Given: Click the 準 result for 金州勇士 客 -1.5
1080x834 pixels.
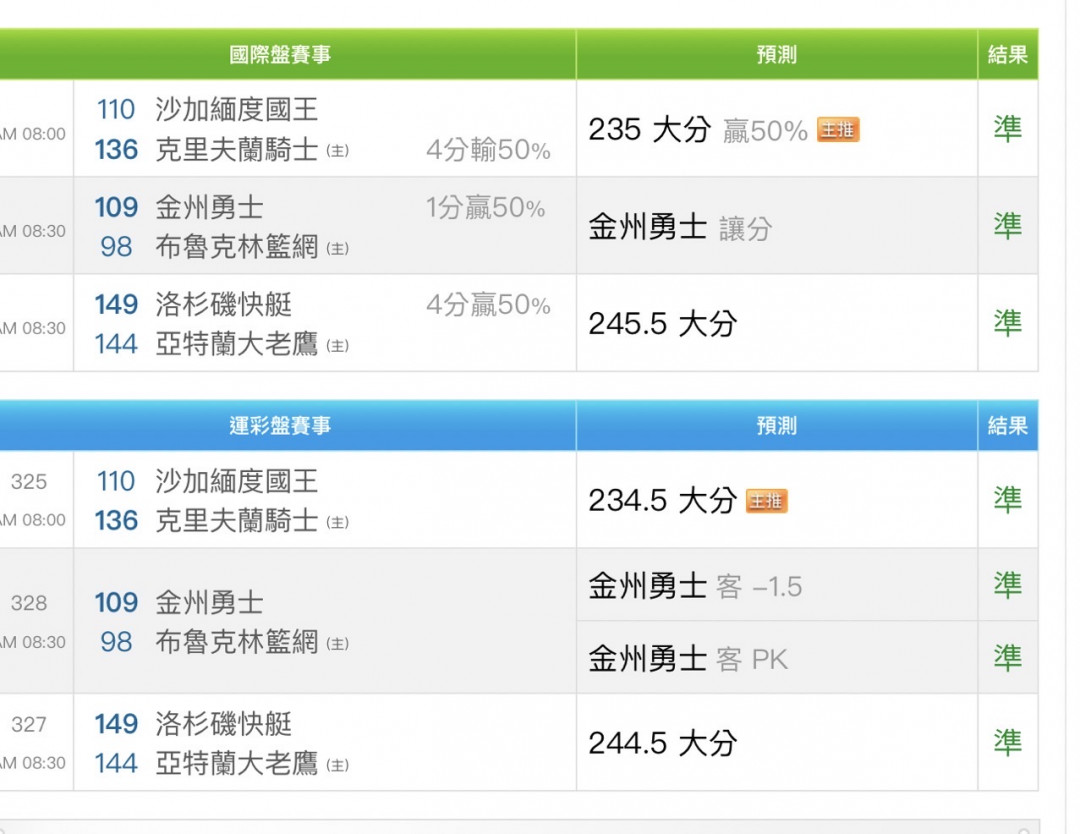Looking at the screenshot, I should click(x=1007, y=585).
